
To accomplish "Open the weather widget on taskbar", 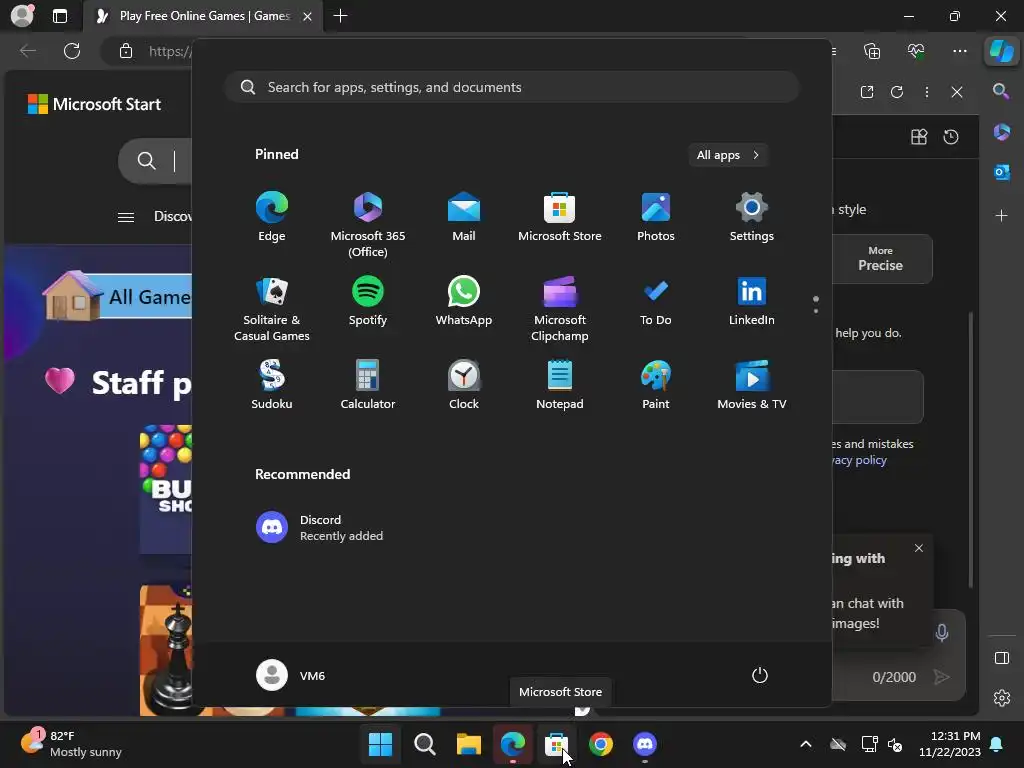I will tap(71, 744).
